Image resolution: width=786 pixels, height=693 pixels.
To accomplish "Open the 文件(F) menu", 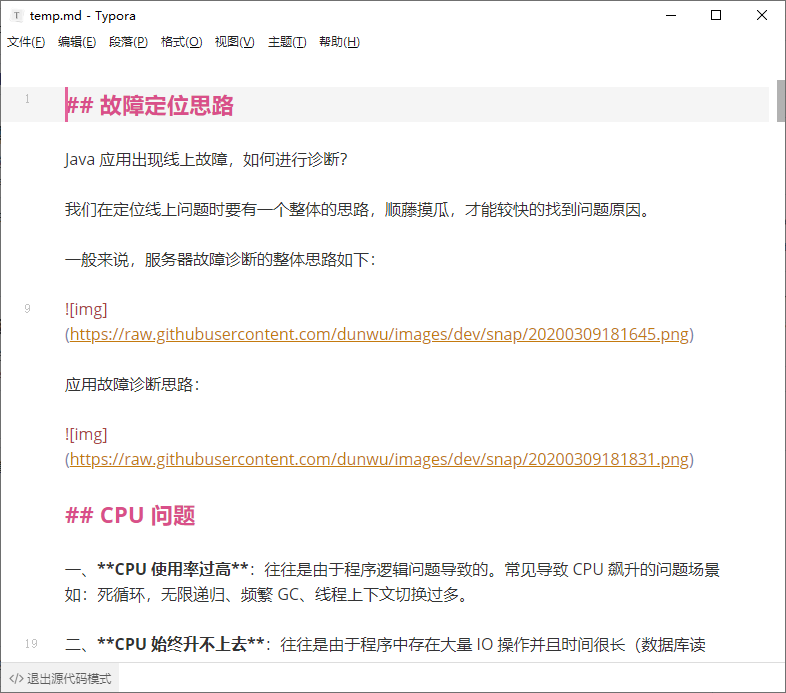I will tap(26, 42).
